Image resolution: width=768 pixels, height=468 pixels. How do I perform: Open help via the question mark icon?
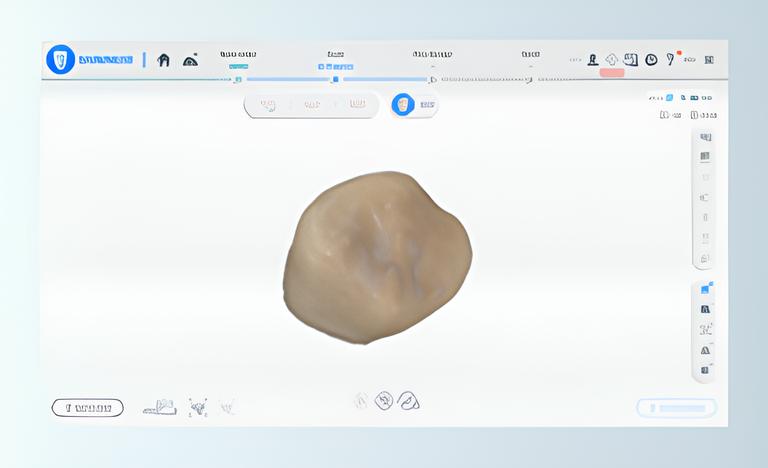pos(670,60)
